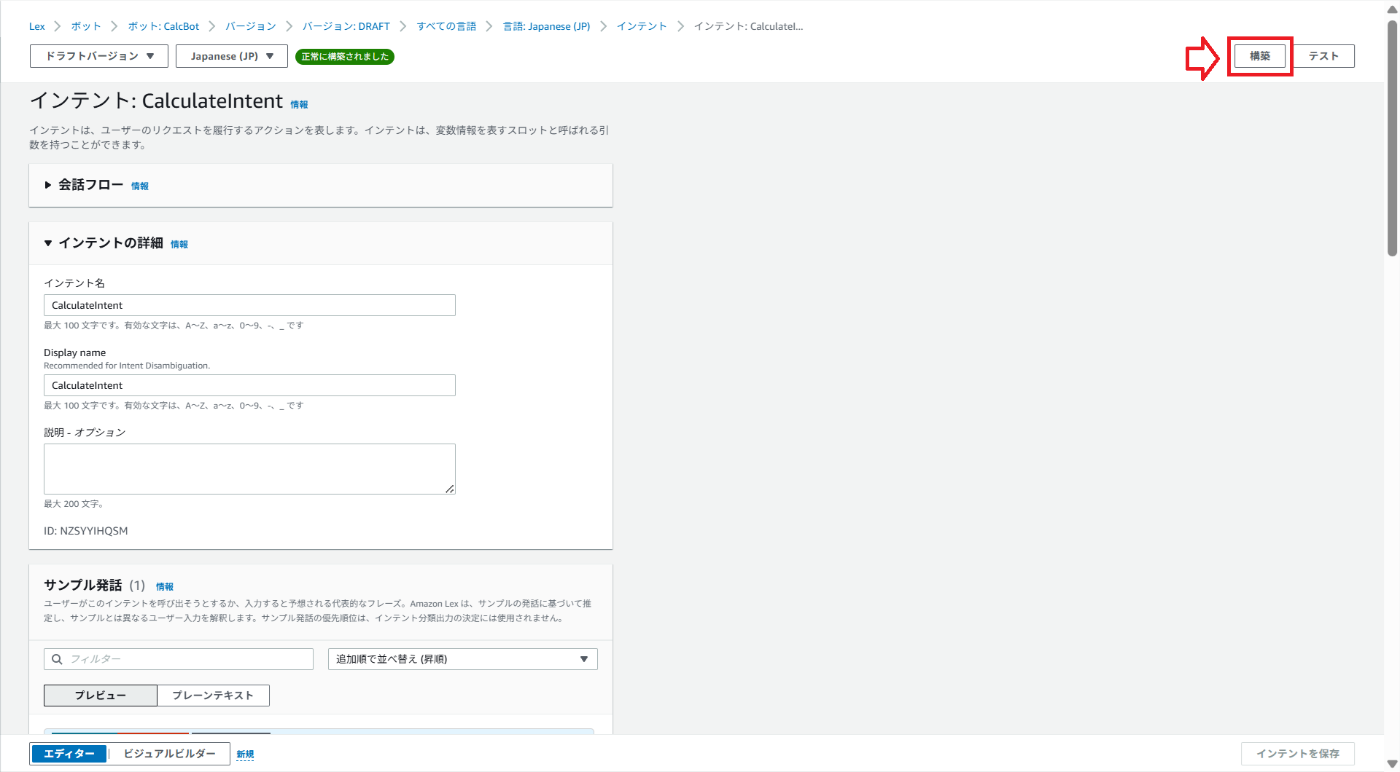The height and width of the screenshot is (772, 1400).
Task: Open the ドラフトバージョン dropdown
Action: pos(99,56)
